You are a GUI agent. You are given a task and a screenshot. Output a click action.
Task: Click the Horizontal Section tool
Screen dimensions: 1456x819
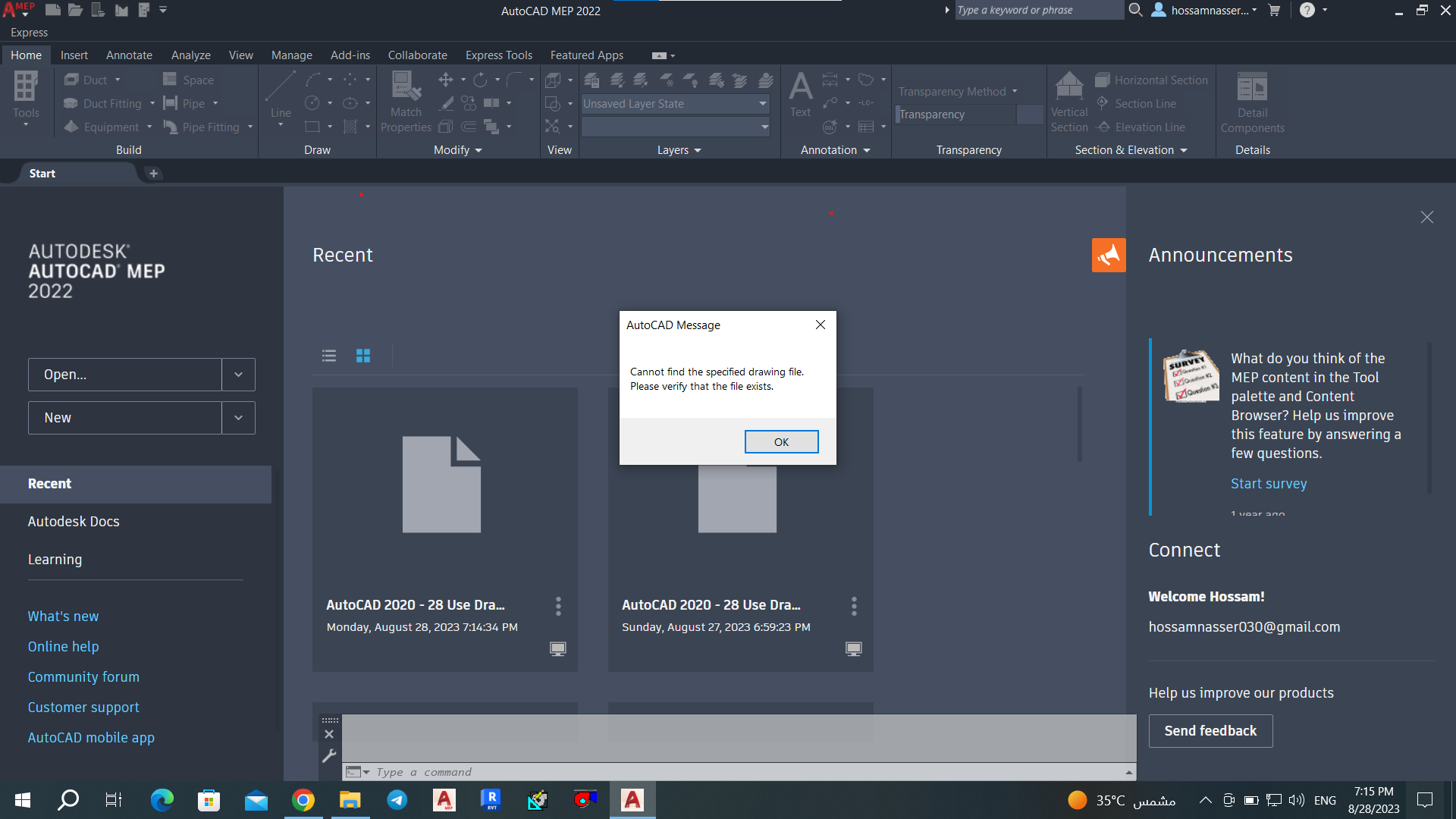coord(1152,80)
